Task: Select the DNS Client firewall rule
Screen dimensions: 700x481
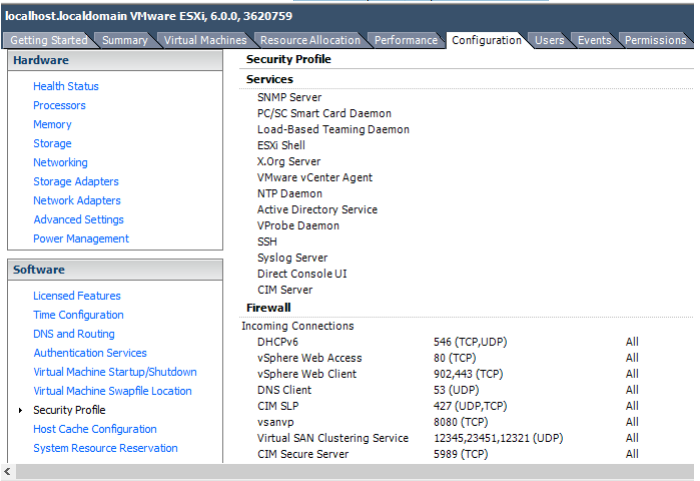Action: (284, 390)
